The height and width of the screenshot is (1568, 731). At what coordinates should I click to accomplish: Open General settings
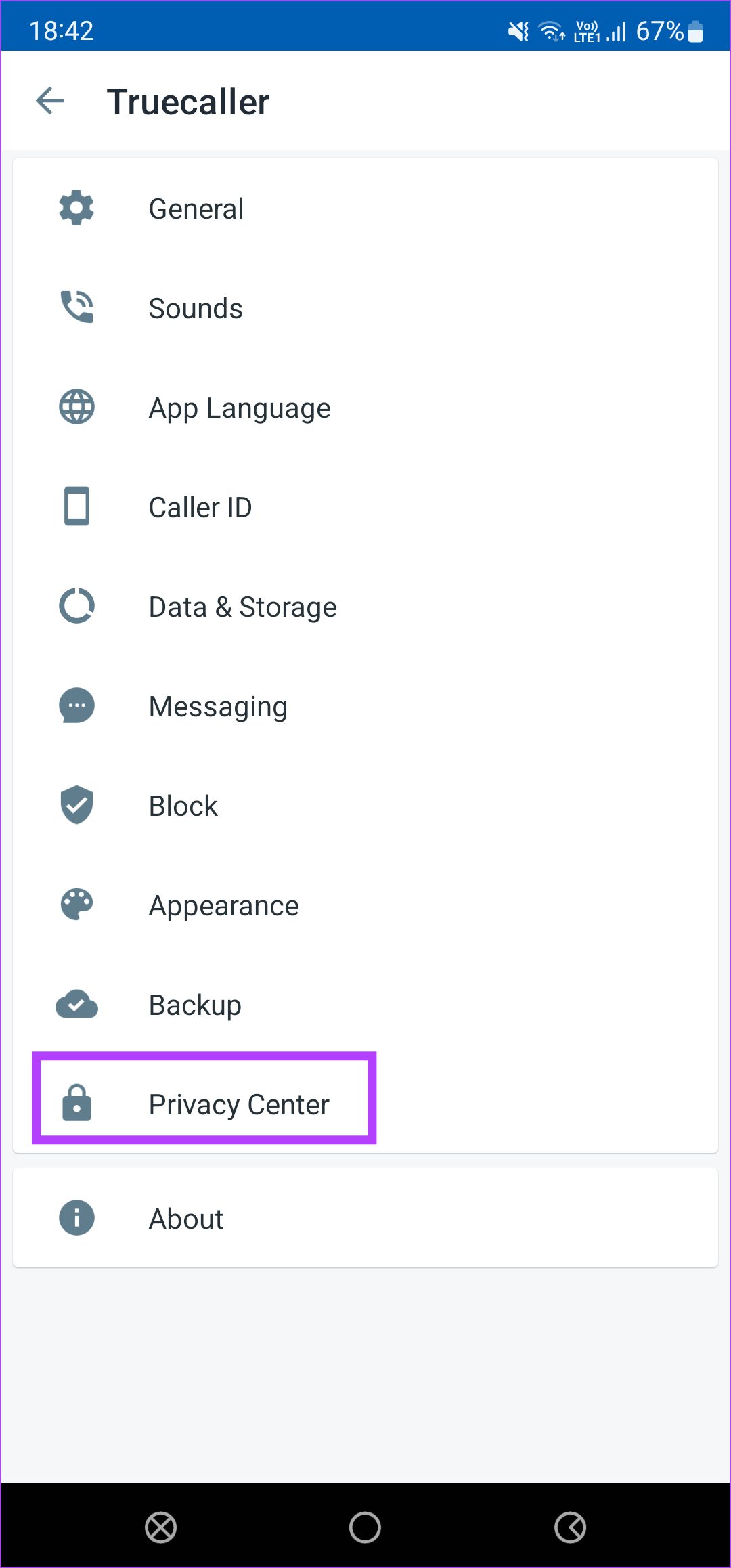pos(196,209)
